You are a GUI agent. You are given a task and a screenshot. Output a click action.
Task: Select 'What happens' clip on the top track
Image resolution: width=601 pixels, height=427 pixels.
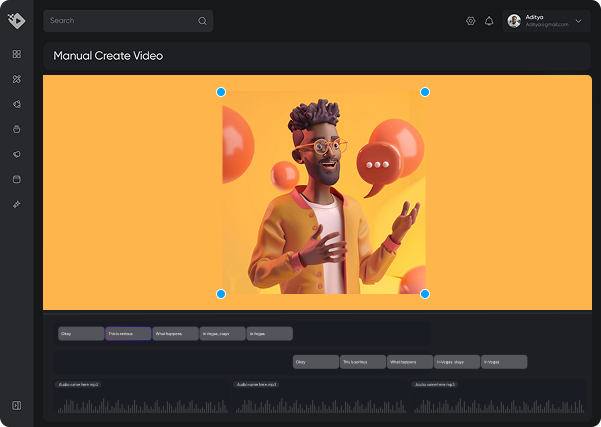tap(175, 334)
